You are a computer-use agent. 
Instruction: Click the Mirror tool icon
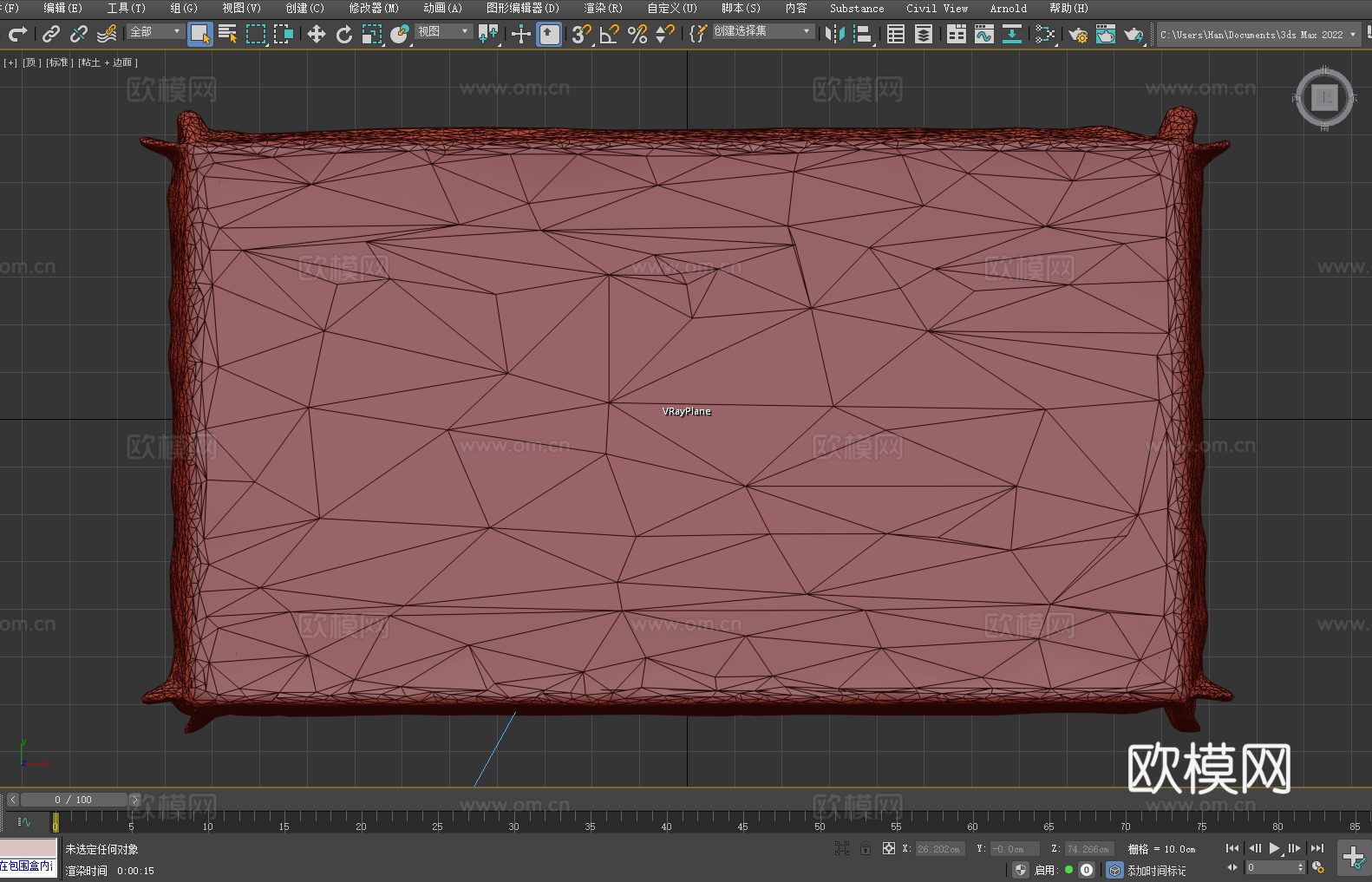tap(835, 34)
